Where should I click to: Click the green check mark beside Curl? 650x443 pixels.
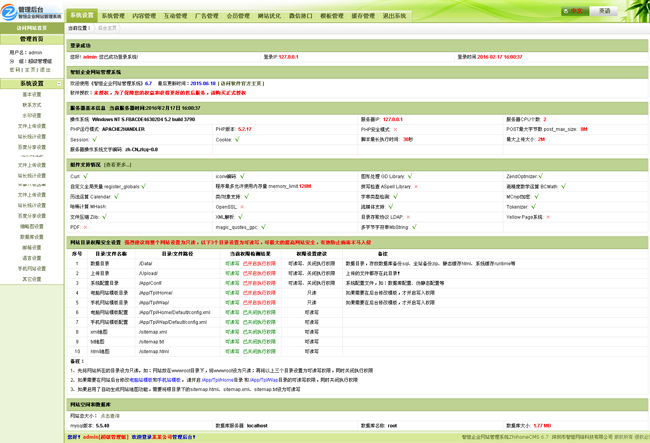click(x=85, y=176)
